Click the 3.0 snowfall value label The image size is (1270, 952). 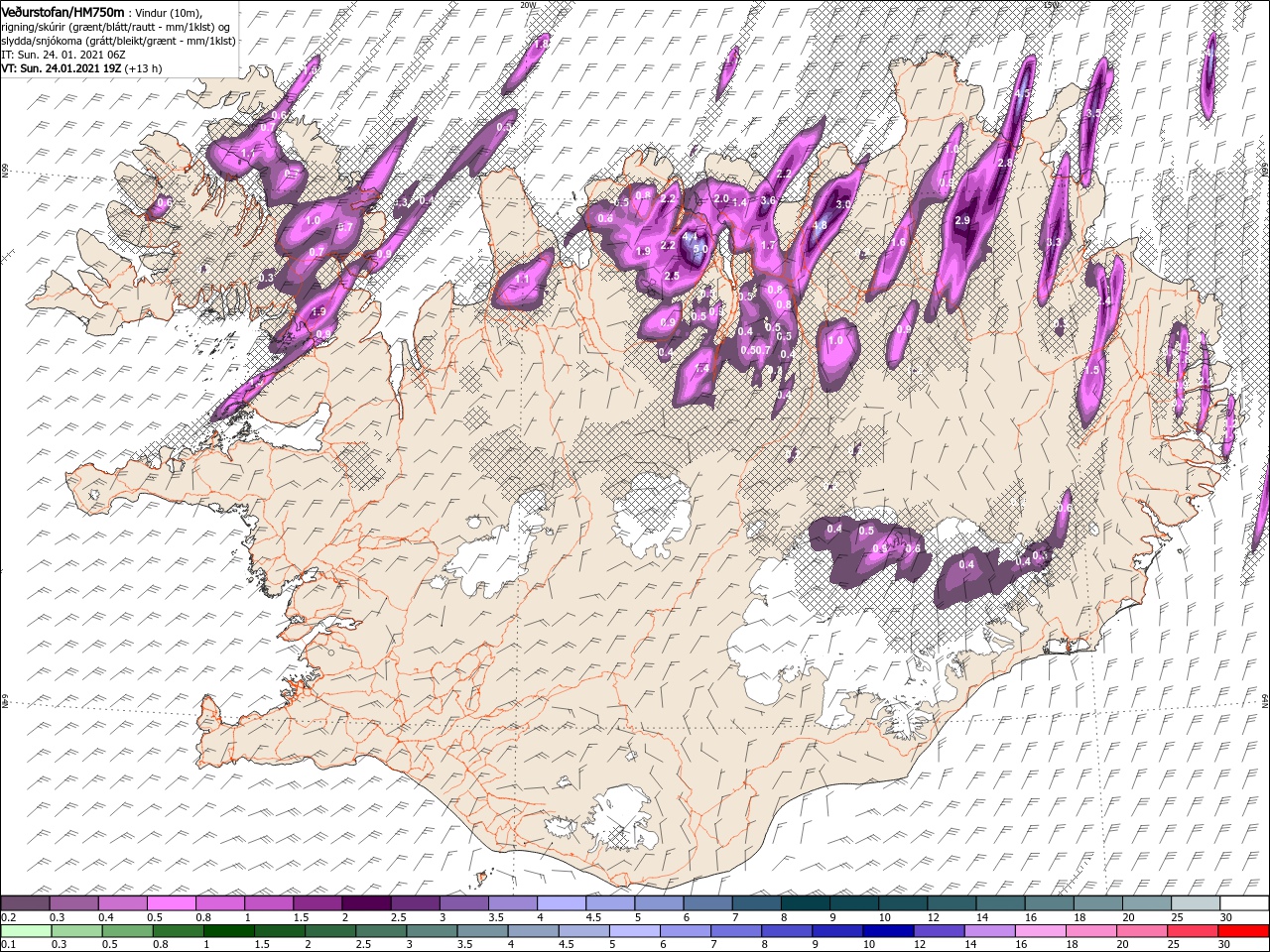pyautogui.click(x=844, y=203)
